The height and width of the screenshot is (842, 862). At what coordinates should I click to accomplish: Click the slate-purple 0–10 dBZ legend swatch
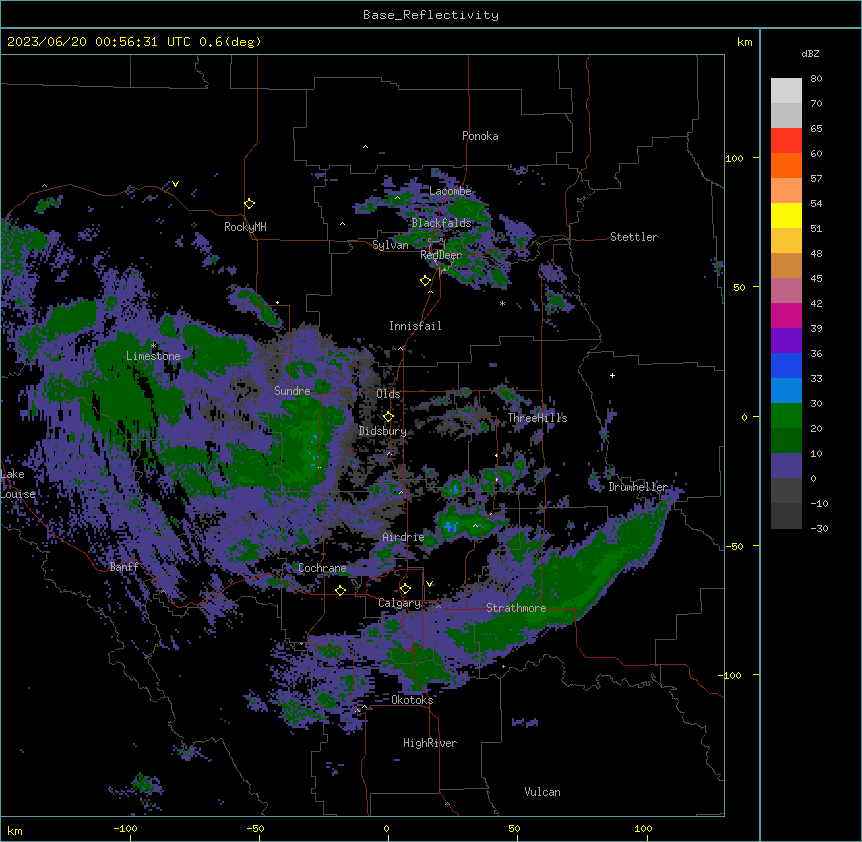pyautogui.click(x=786, y=466)
